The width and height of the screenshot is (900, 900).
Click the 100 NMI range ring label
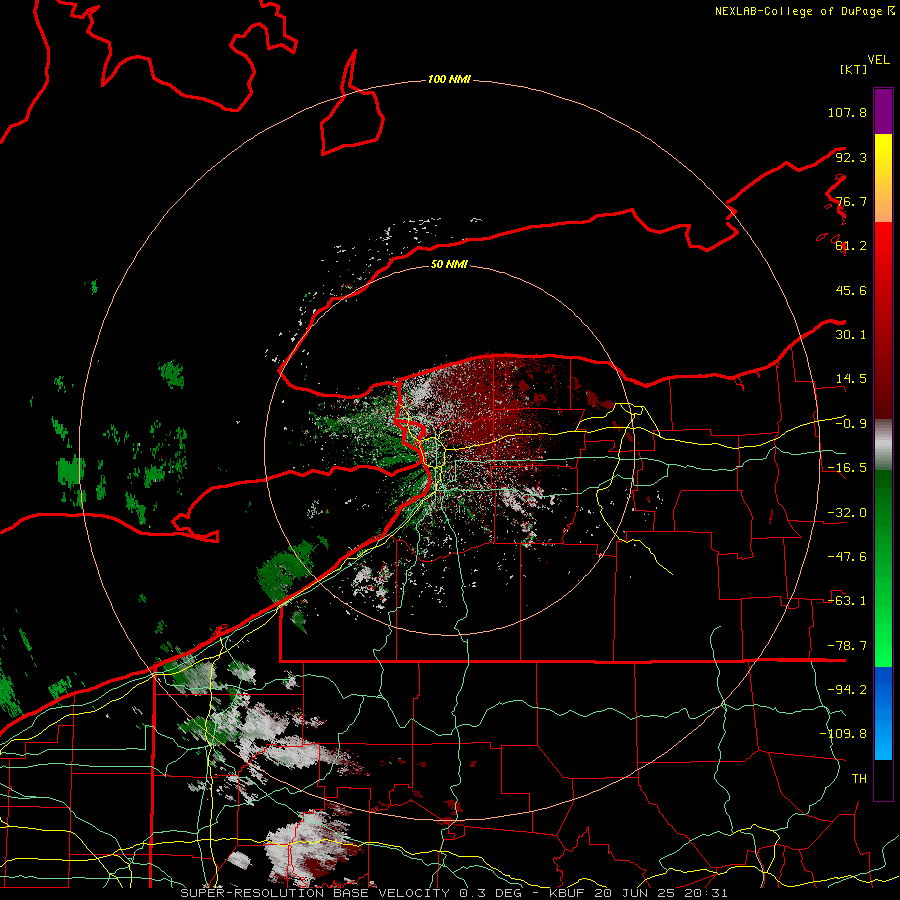449,79
